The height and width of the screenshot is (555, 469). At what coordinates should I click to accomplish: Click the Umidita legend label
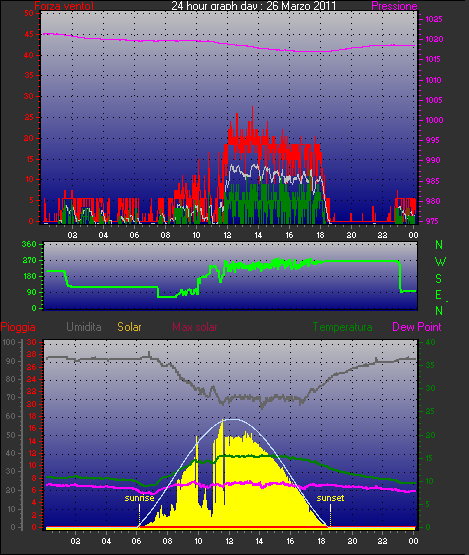[x=84, y=327]
